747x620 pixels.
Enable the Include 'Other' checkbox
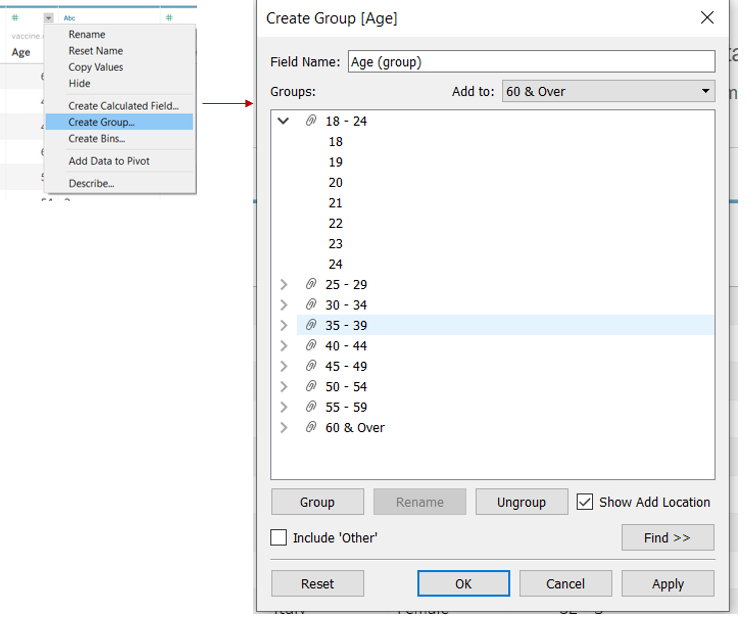[279, 538]
